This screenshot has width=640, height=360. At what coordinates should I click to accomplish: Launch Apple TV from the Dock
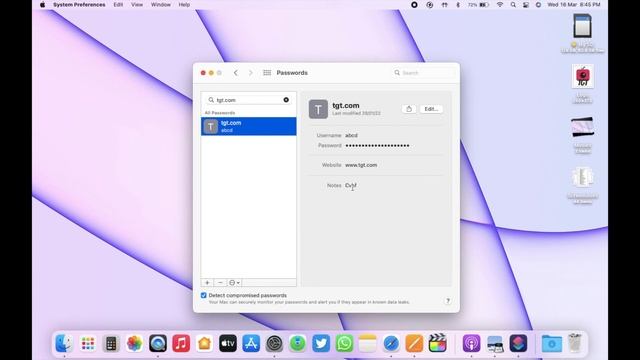[228, 343]
